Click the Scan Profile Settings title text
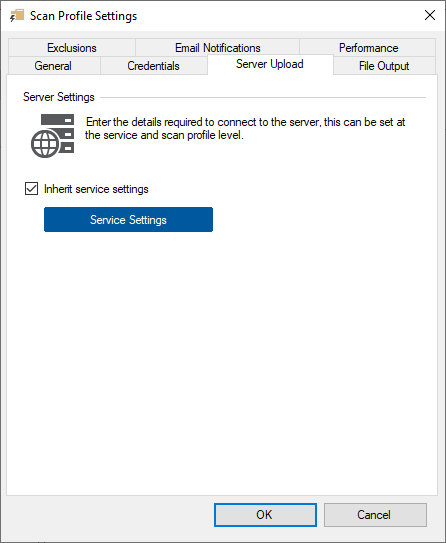 83,16
